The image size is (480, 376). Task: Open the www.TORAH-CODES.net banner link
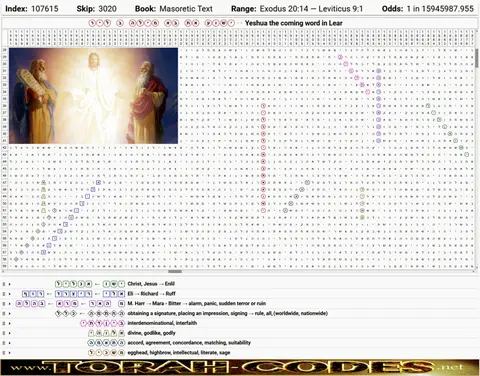[x=240, y=367]
